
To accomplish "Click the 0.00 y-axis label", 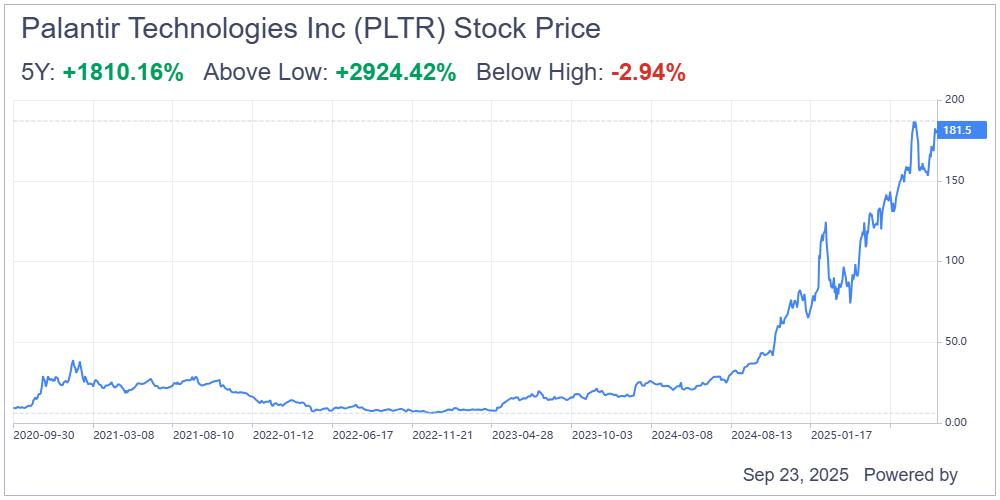I will 957,422.
